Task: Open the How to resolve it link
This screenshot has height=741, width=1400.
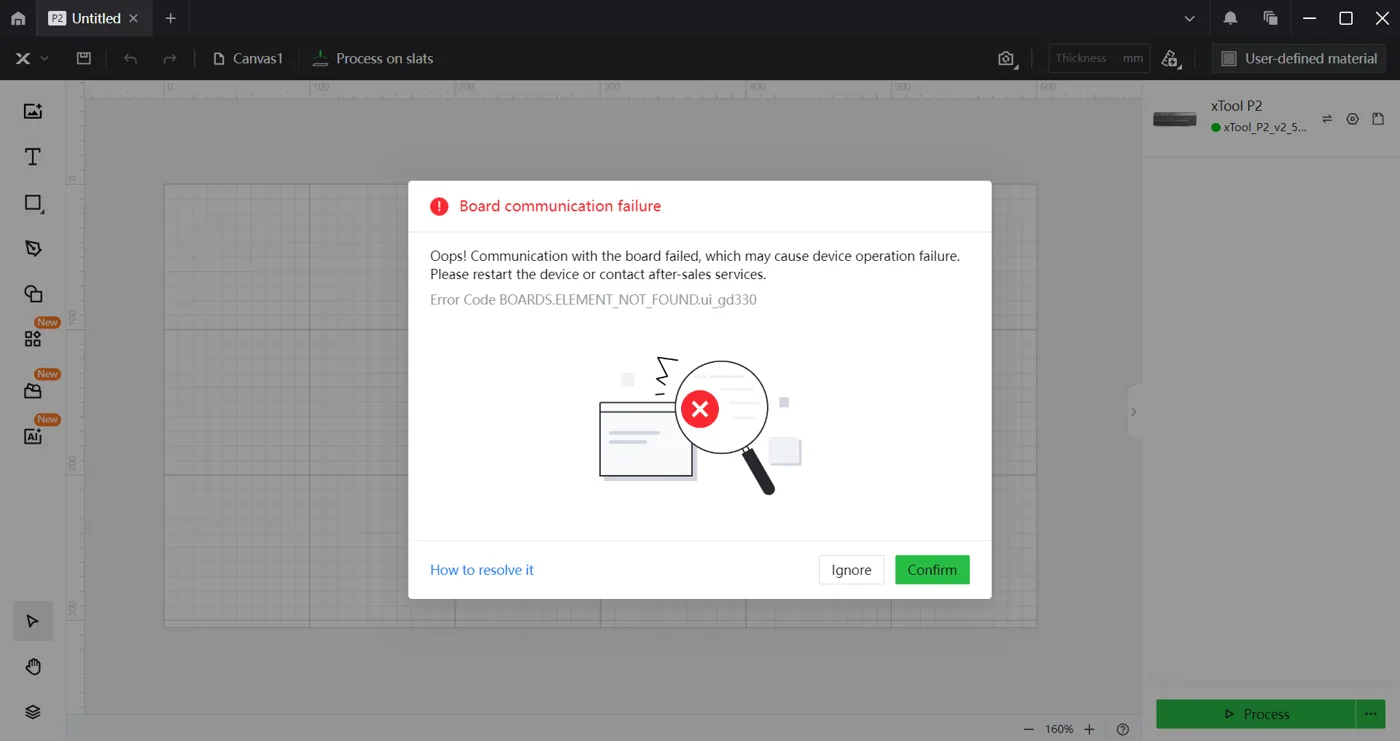Action: (482, 570)
